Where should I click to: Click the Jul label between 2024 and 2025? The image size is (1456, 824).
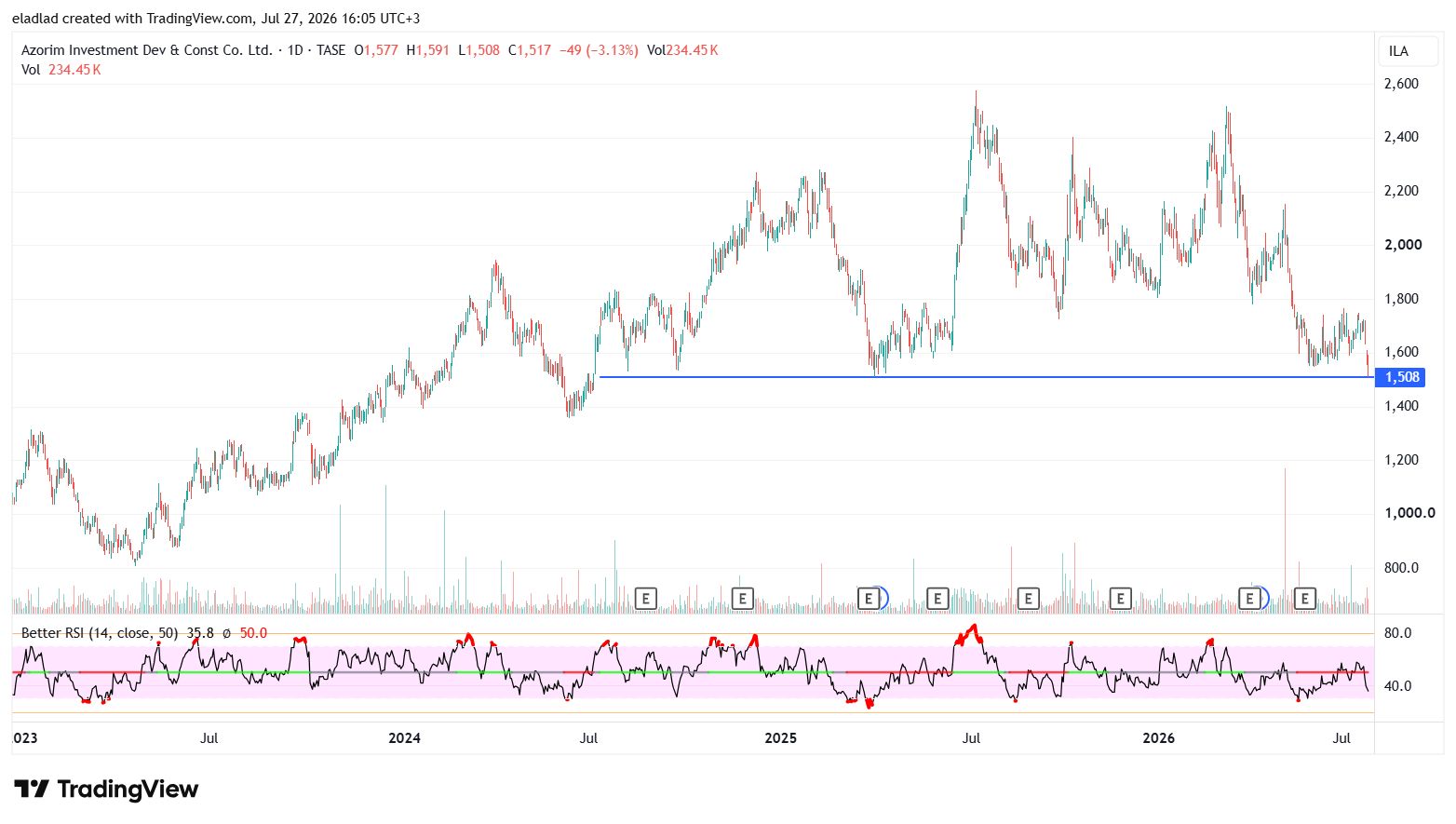pos(588,738)
